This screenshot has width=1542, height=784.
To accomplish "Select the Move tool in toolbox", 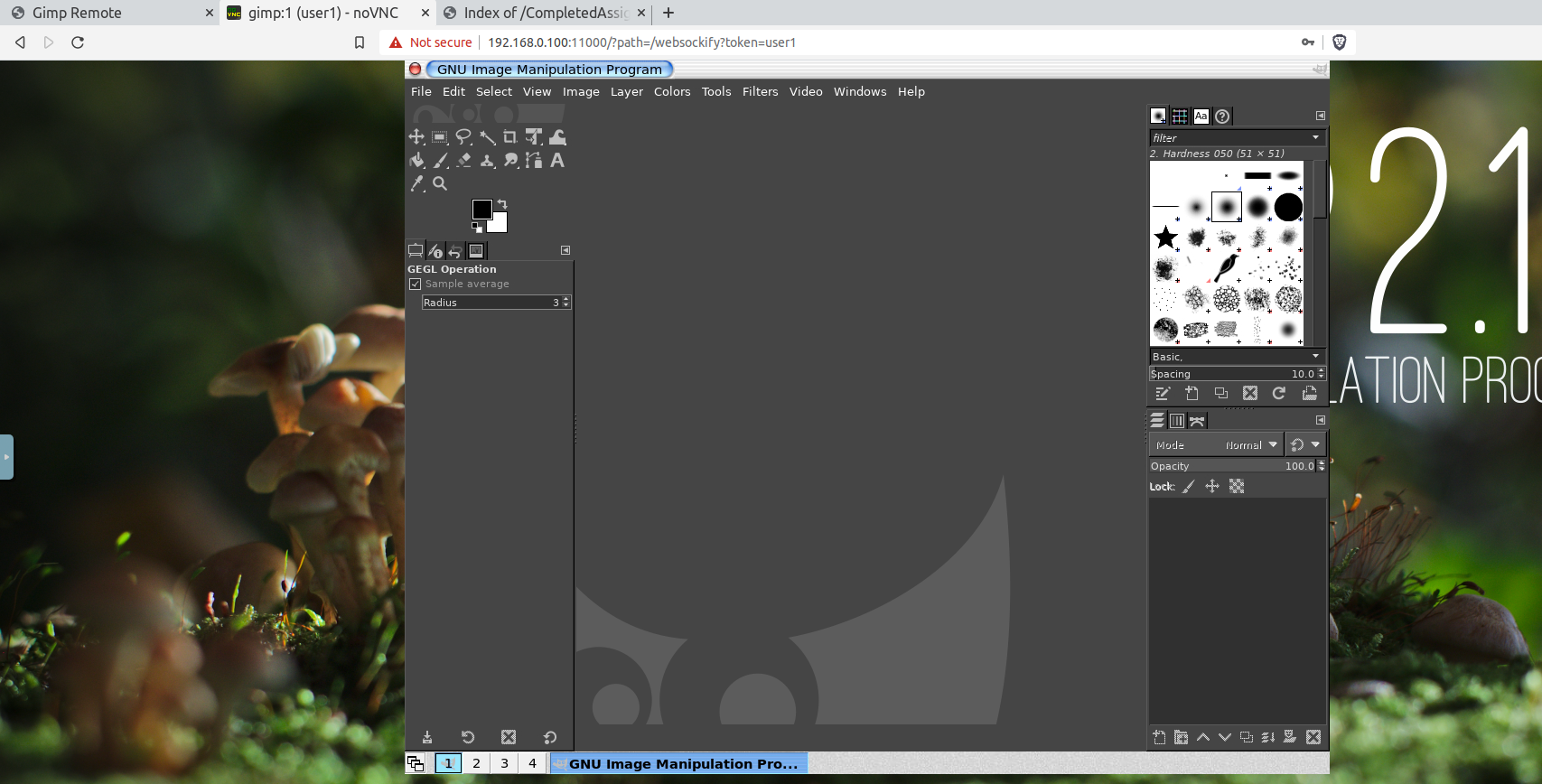I will click(x=416, y=136).
